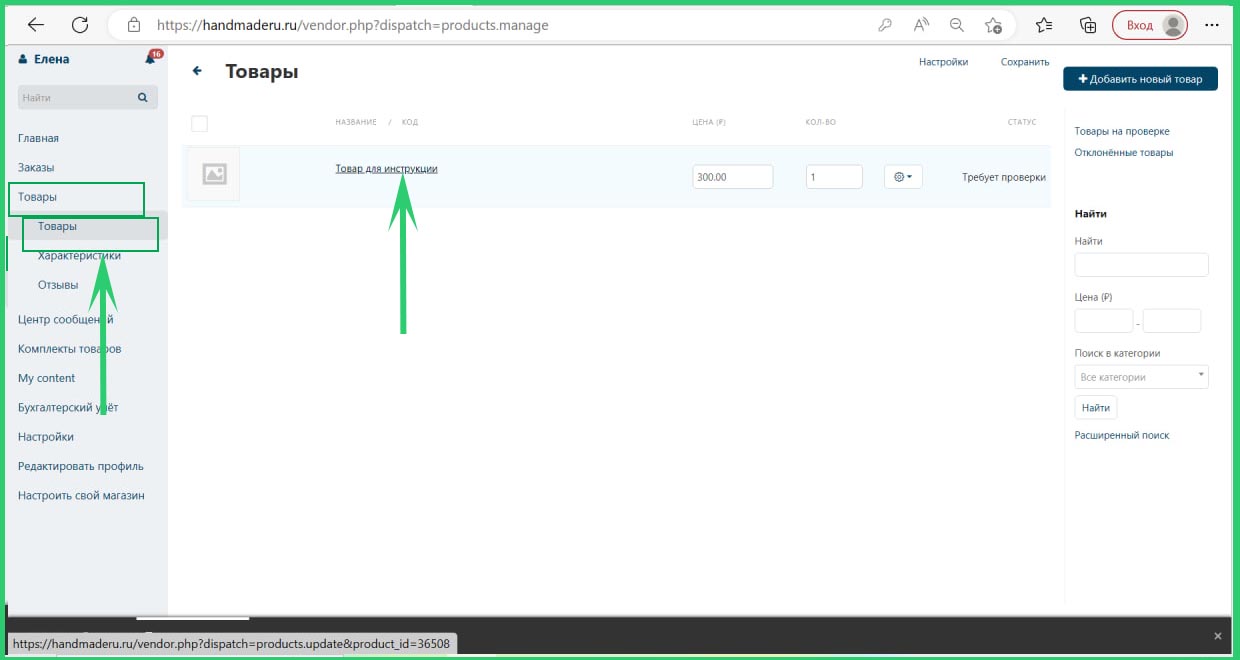This screenshot has width=1240, height=660.
Task: Open the gear dropdown for the product row
Action: pos(903,177)
